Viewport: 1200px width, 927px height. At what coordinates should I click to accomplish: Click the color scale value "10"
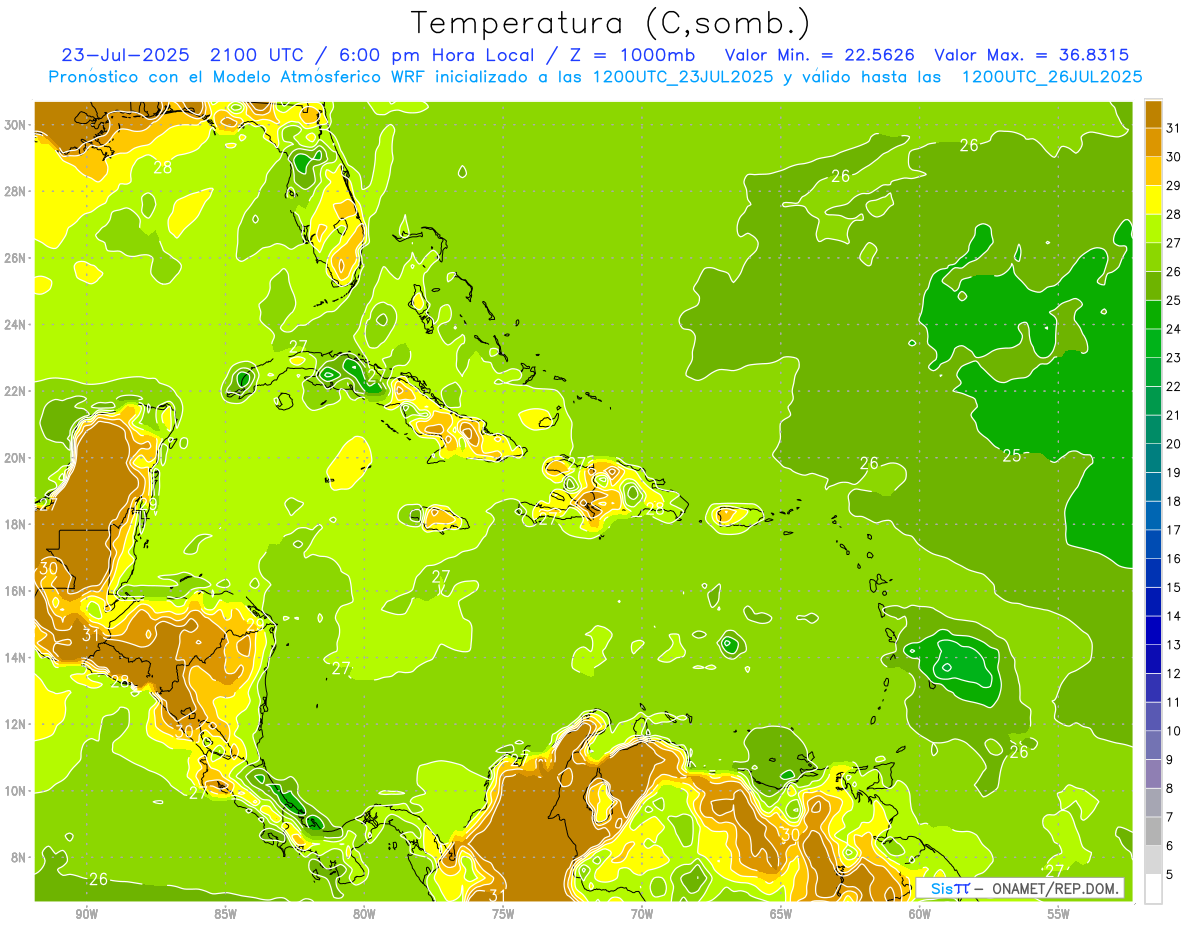click(x=1174, y=731)
